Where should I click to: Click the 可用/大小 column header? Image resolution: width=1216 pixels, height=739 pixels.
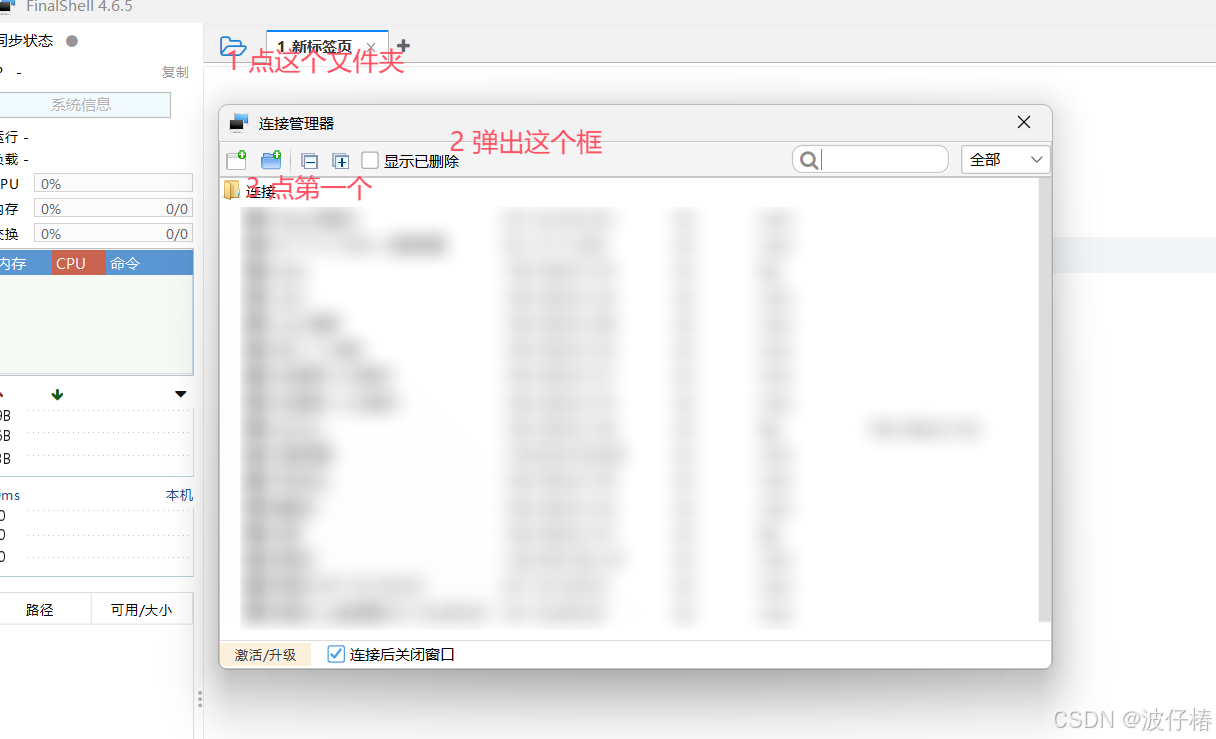point(142,610)
